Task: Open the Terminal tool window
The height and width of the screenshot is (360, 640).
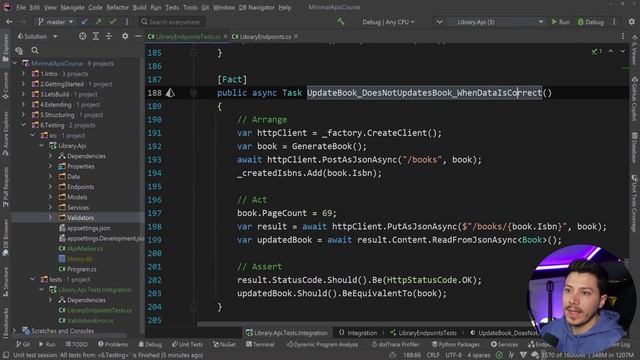Action: tap(260, 344)
